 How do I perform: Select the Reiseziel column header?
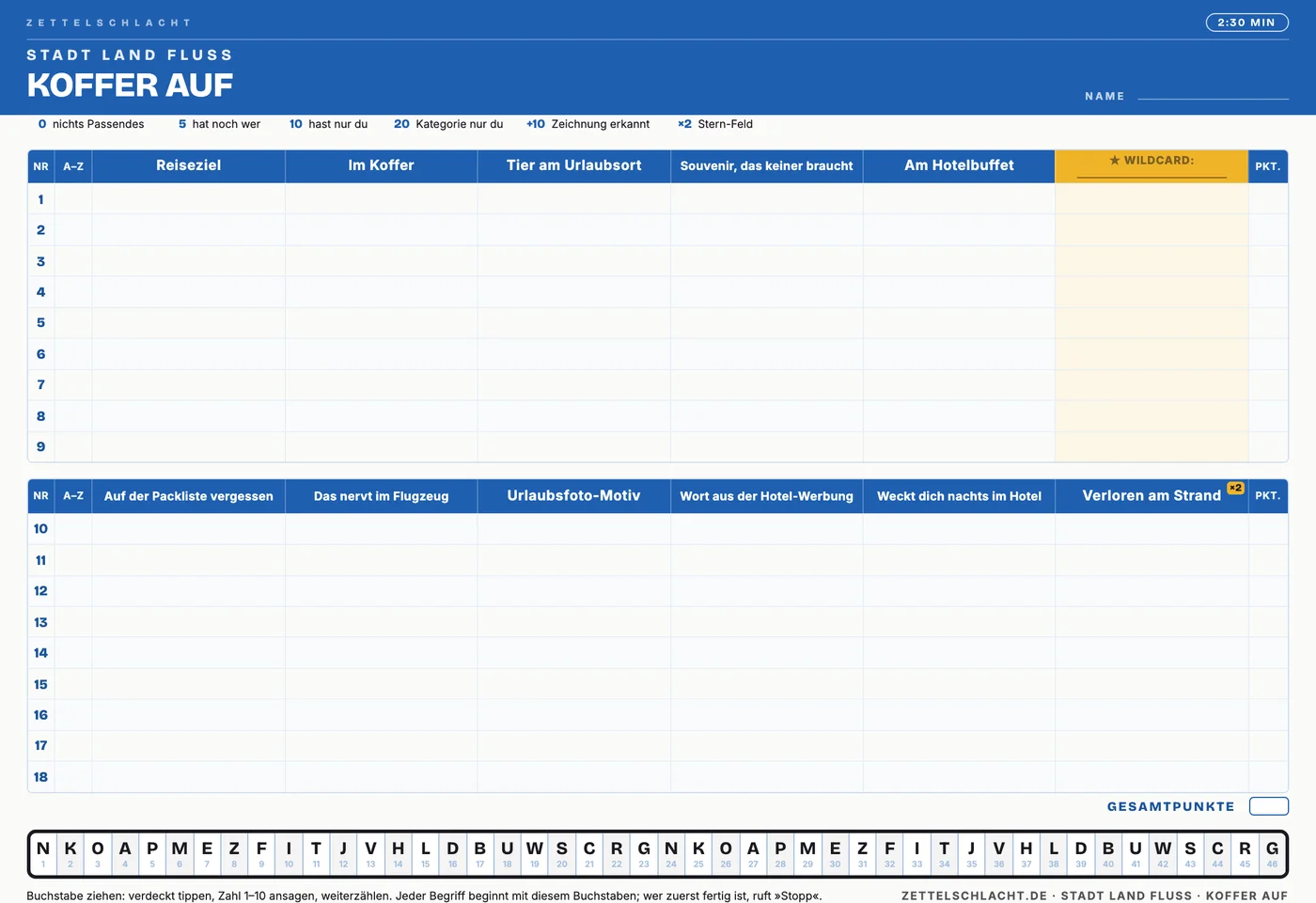pos(188,165)
